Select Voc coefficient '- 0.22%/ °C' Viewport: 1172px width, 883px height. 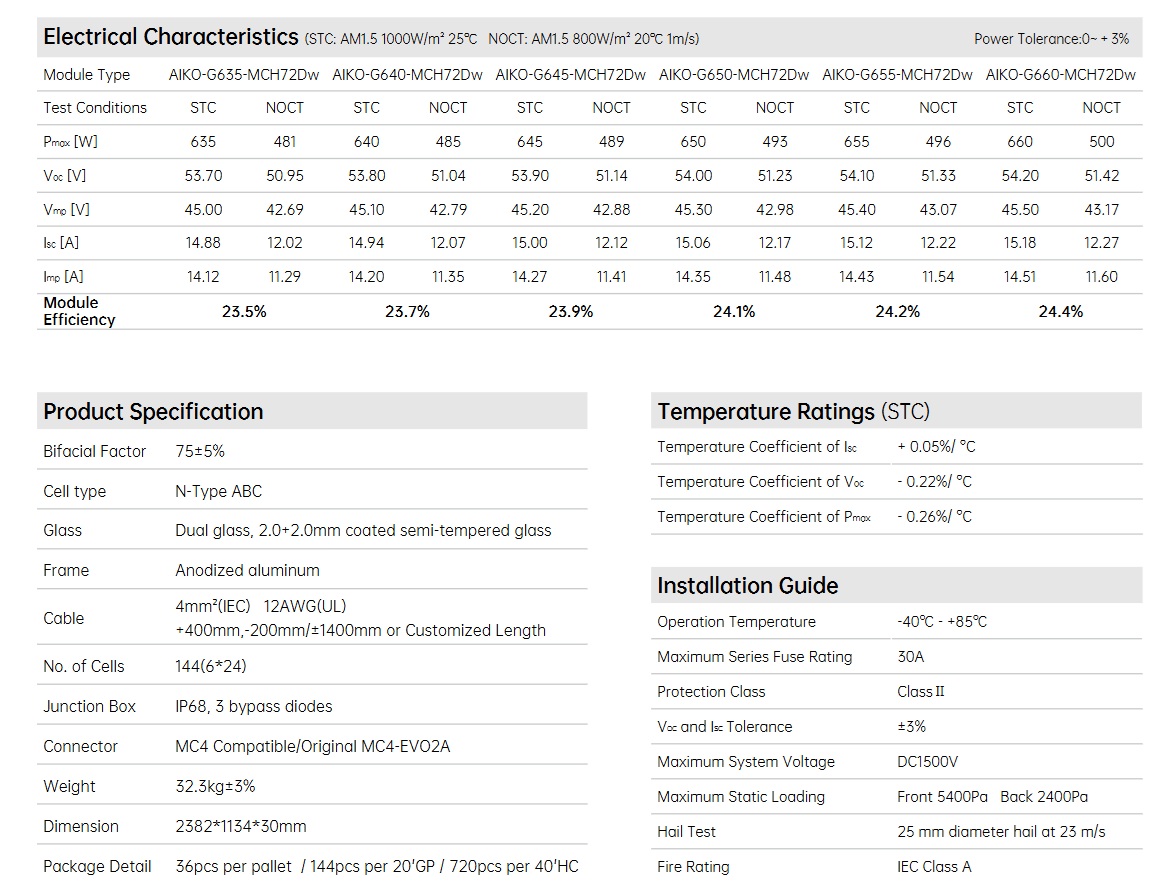[x=934, y=482]
